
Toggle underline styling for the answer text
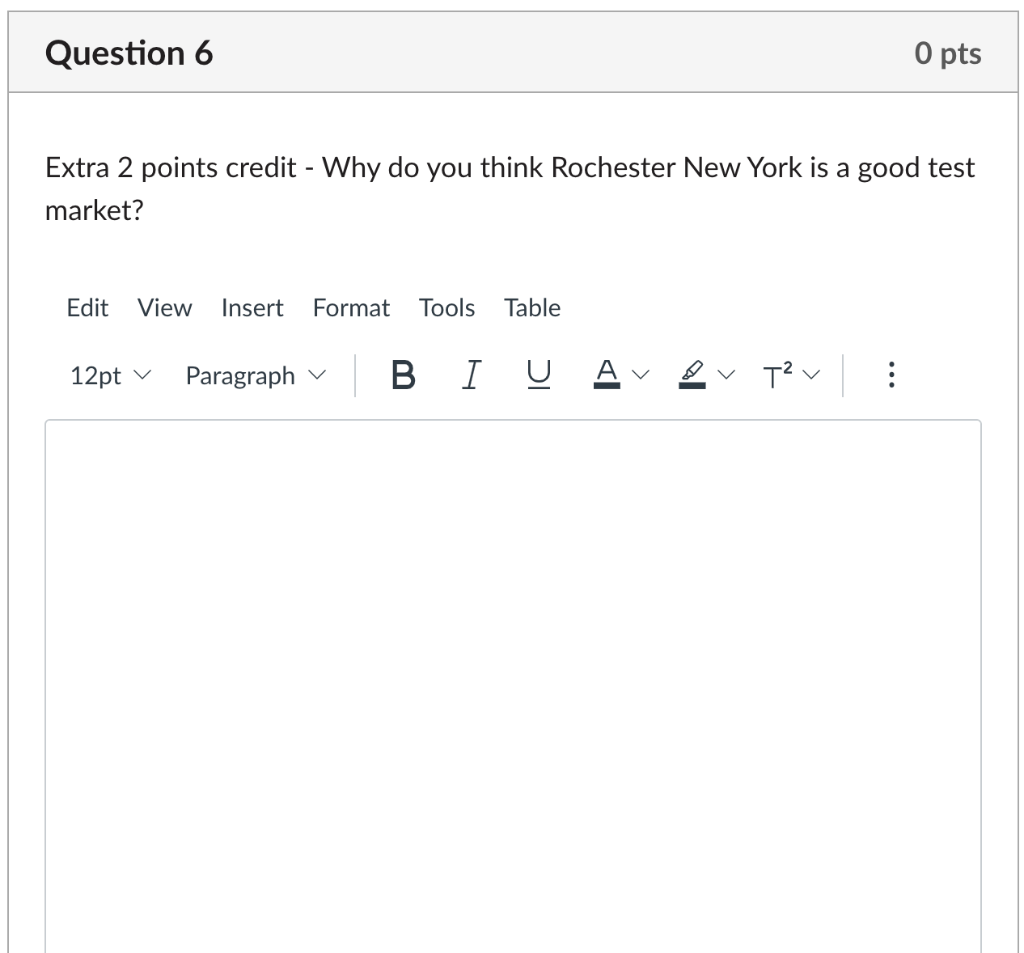click(537, 375)
